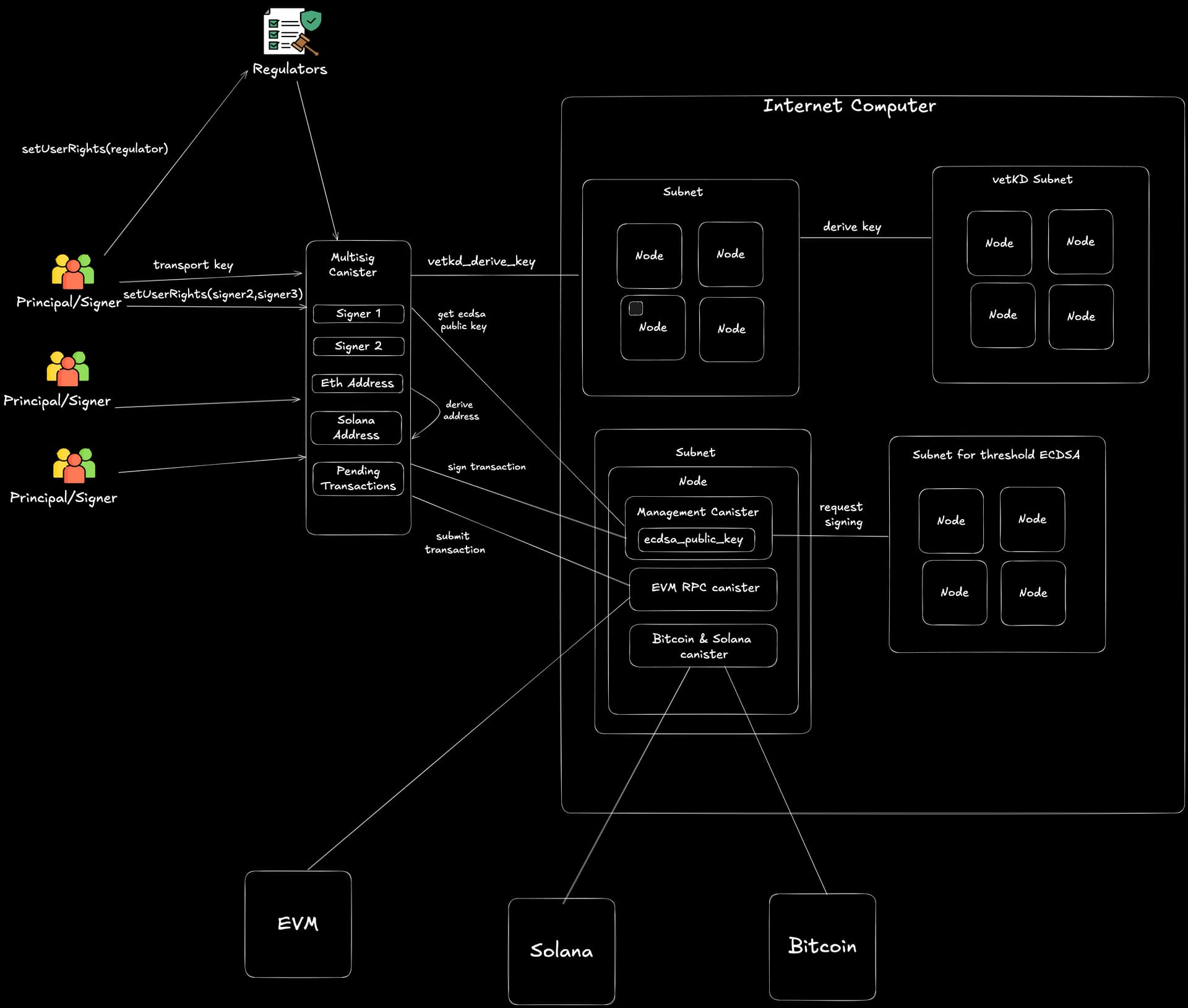Image resolution: width=1188 pixels, height=1008 pixels.
Task: Select the Signer 2 box in Multisig Canister
Action: click(358, 347)
